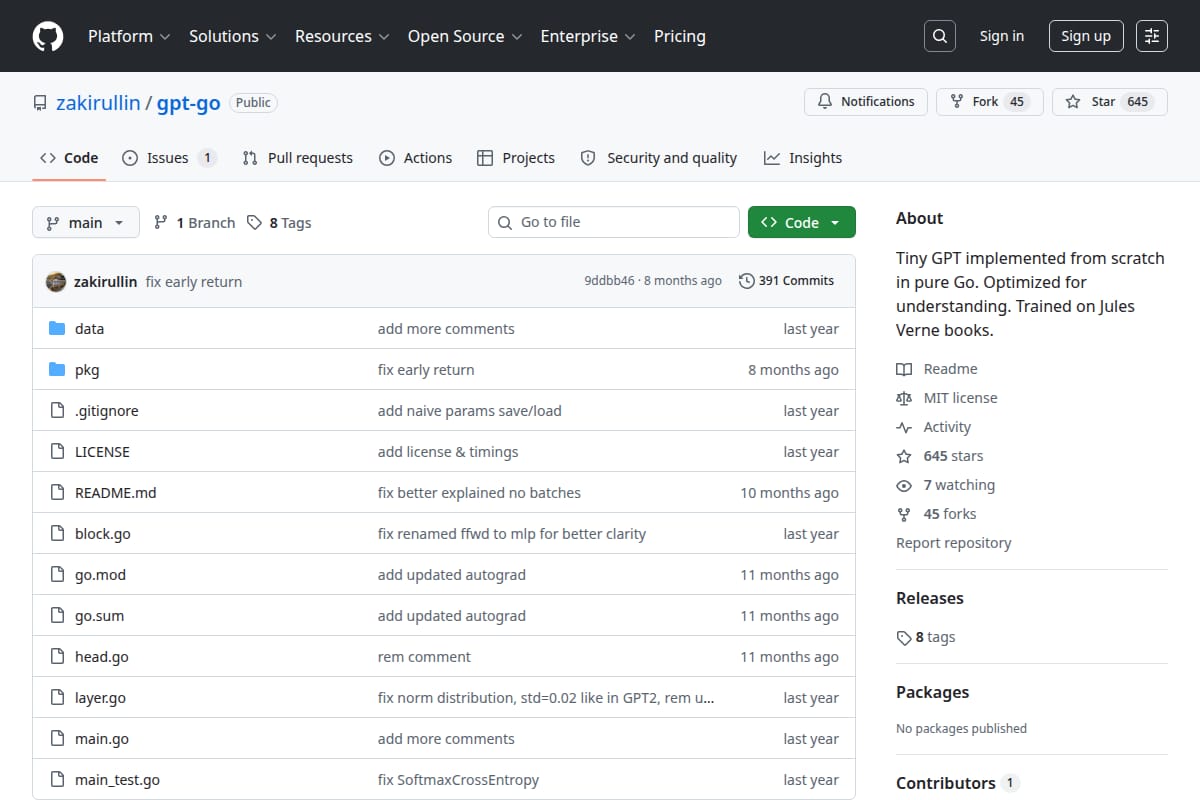Open the gpt-go repository name link

(x=188, y=103)
